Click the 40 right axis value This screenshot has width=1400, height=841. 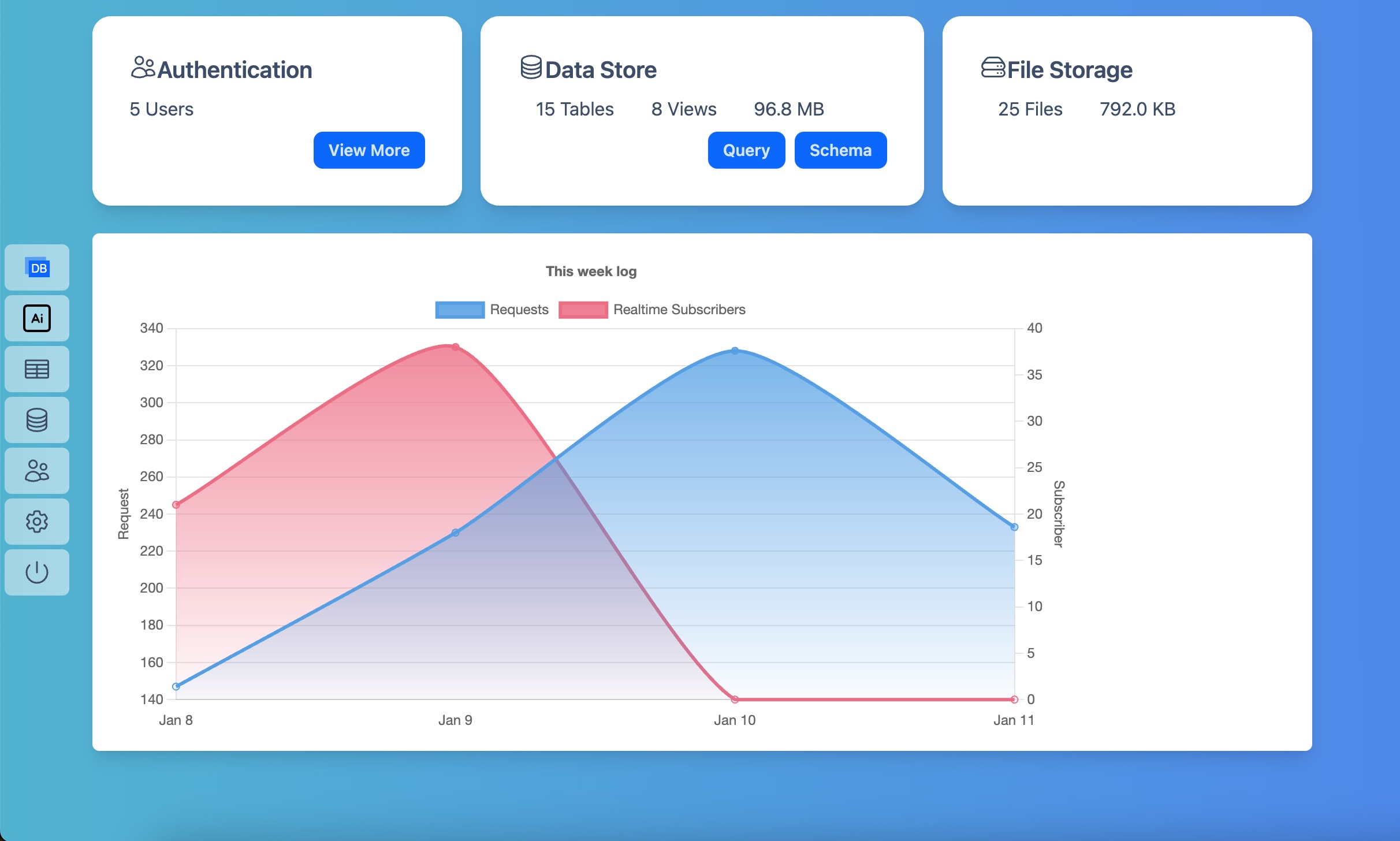tap(1034, 328)
